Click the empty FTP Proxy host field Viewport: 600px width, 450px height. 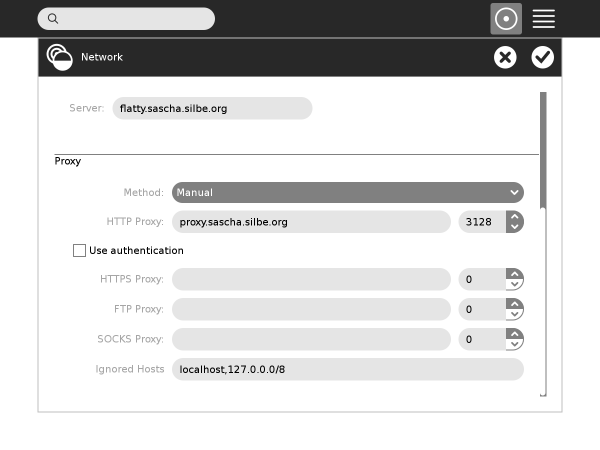(x=311, y=310)
